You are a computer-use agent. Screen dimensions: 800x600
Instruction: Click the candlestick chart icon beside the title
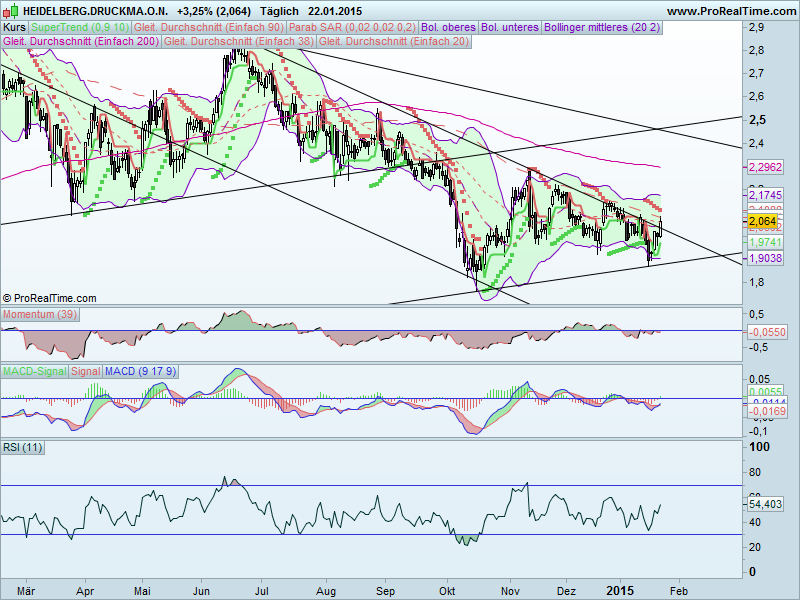[12, 10]
